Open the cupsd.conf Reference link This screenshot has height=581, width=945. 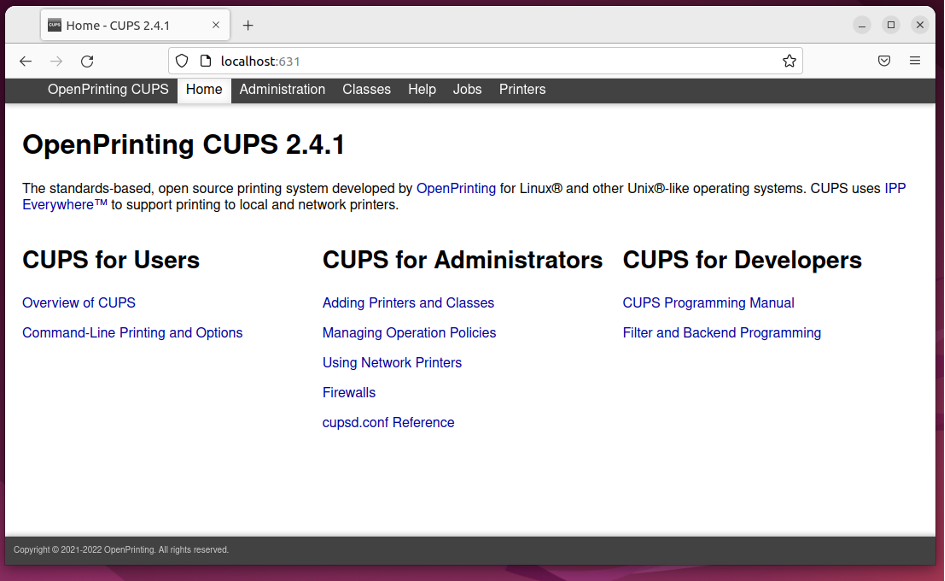(388, 423)
